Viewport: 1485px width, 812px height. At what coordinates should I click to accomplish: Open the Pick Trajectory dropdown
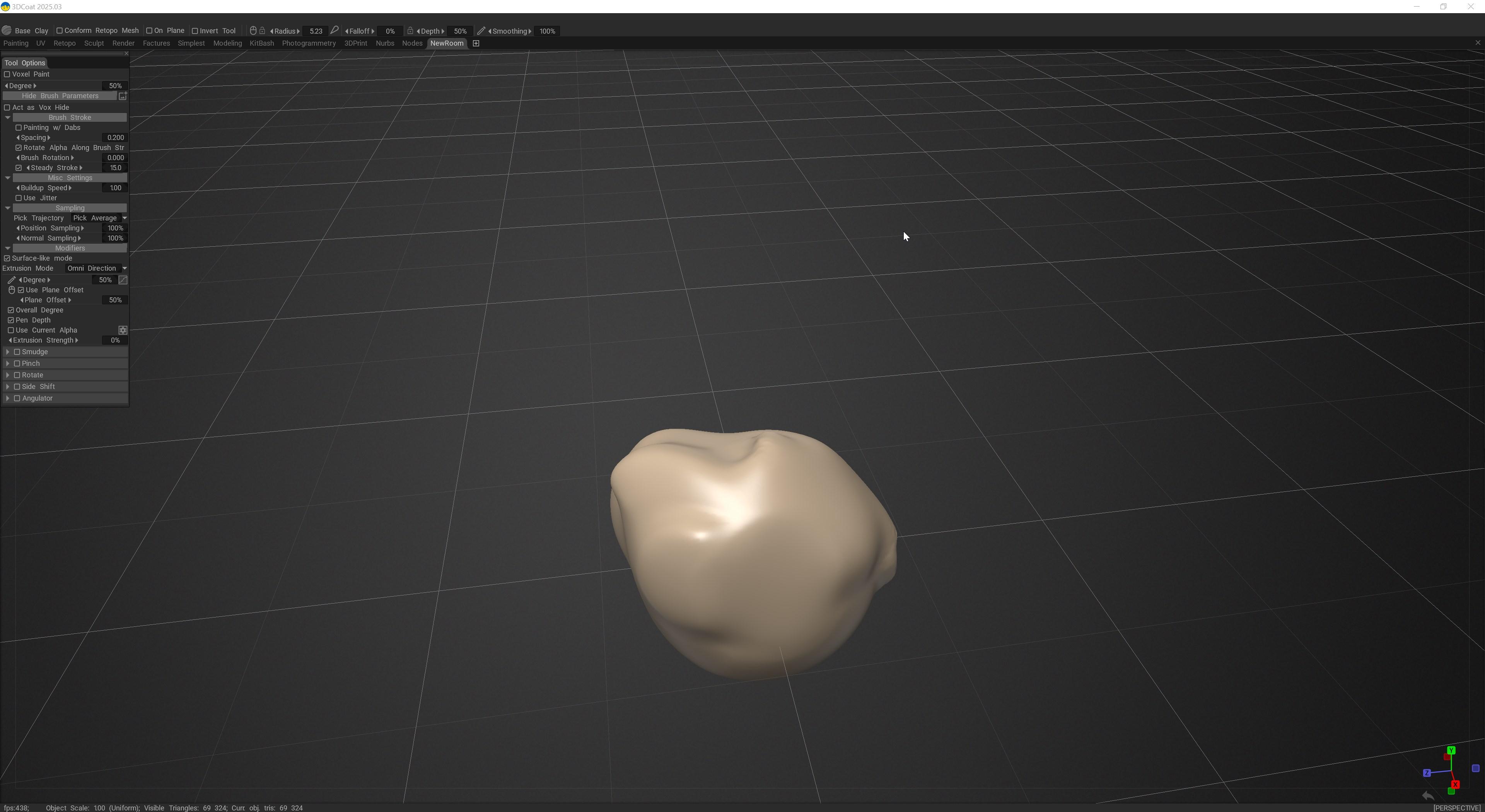pos(99,218)
